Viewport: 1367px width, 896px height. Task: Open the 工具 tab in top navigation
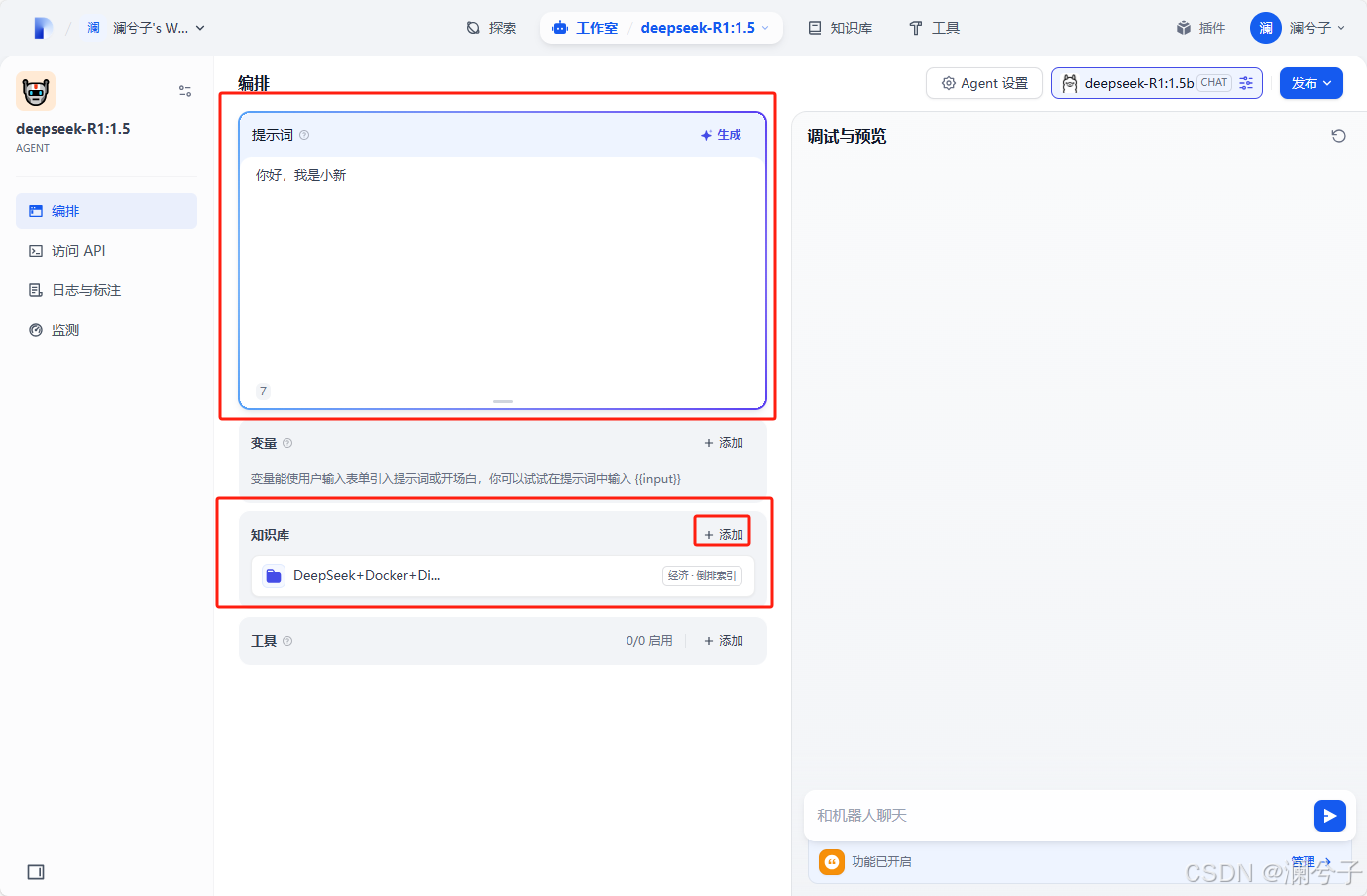pos(934,28)
